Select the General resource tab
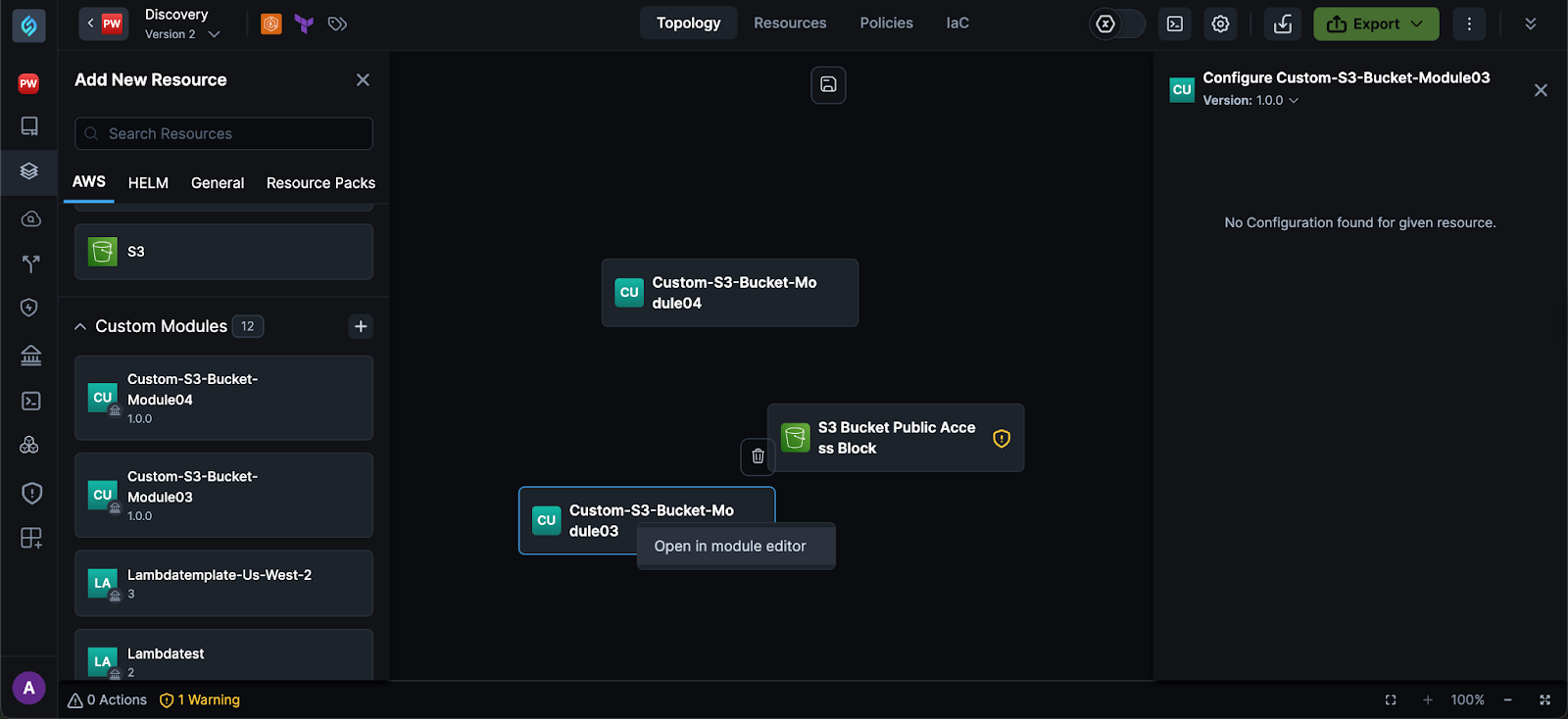 click(x=218, y=183)
